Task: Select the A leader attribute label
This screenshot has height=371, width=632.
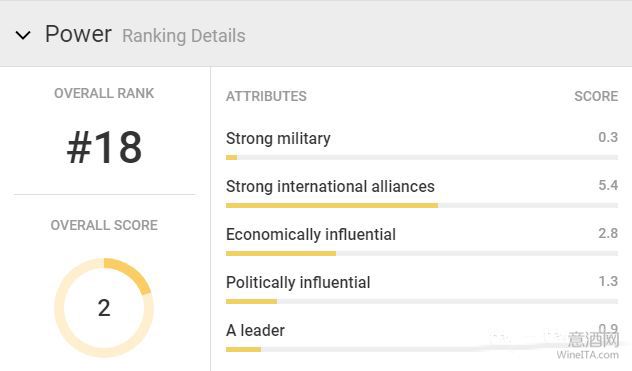Action: pyautogui.click(x=255, y=331)
